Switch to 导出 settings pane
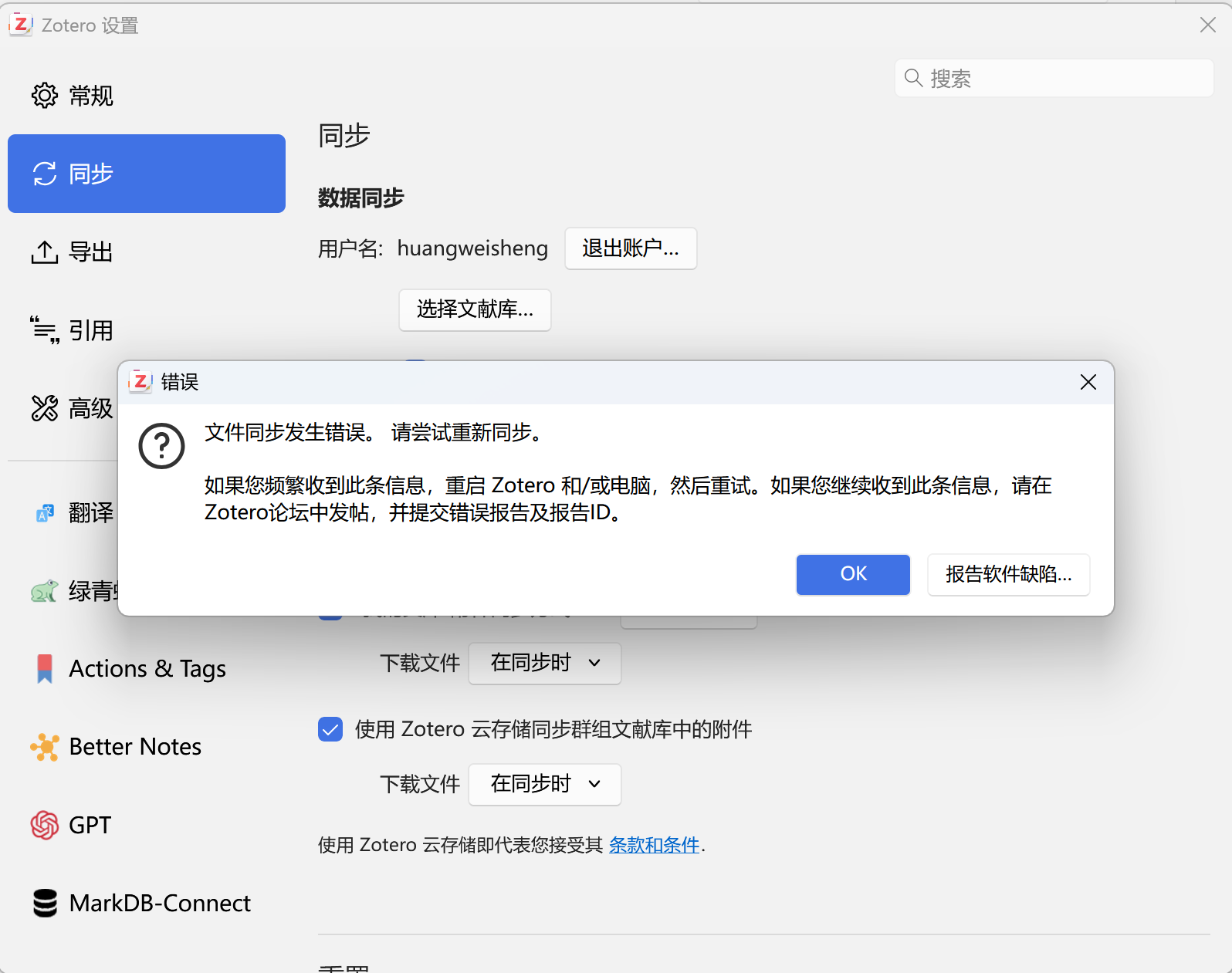Viewport: 1232px width, 973px height. (147, 252)
